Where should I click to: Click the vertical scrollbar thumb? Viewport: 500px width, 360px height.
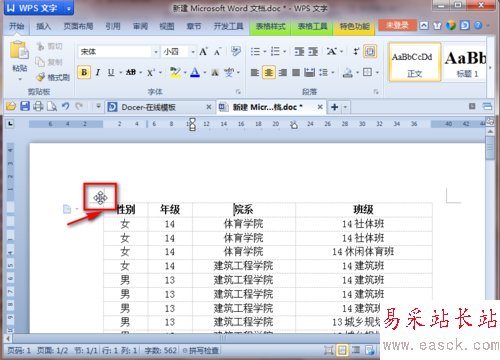(x=490, y=148)
